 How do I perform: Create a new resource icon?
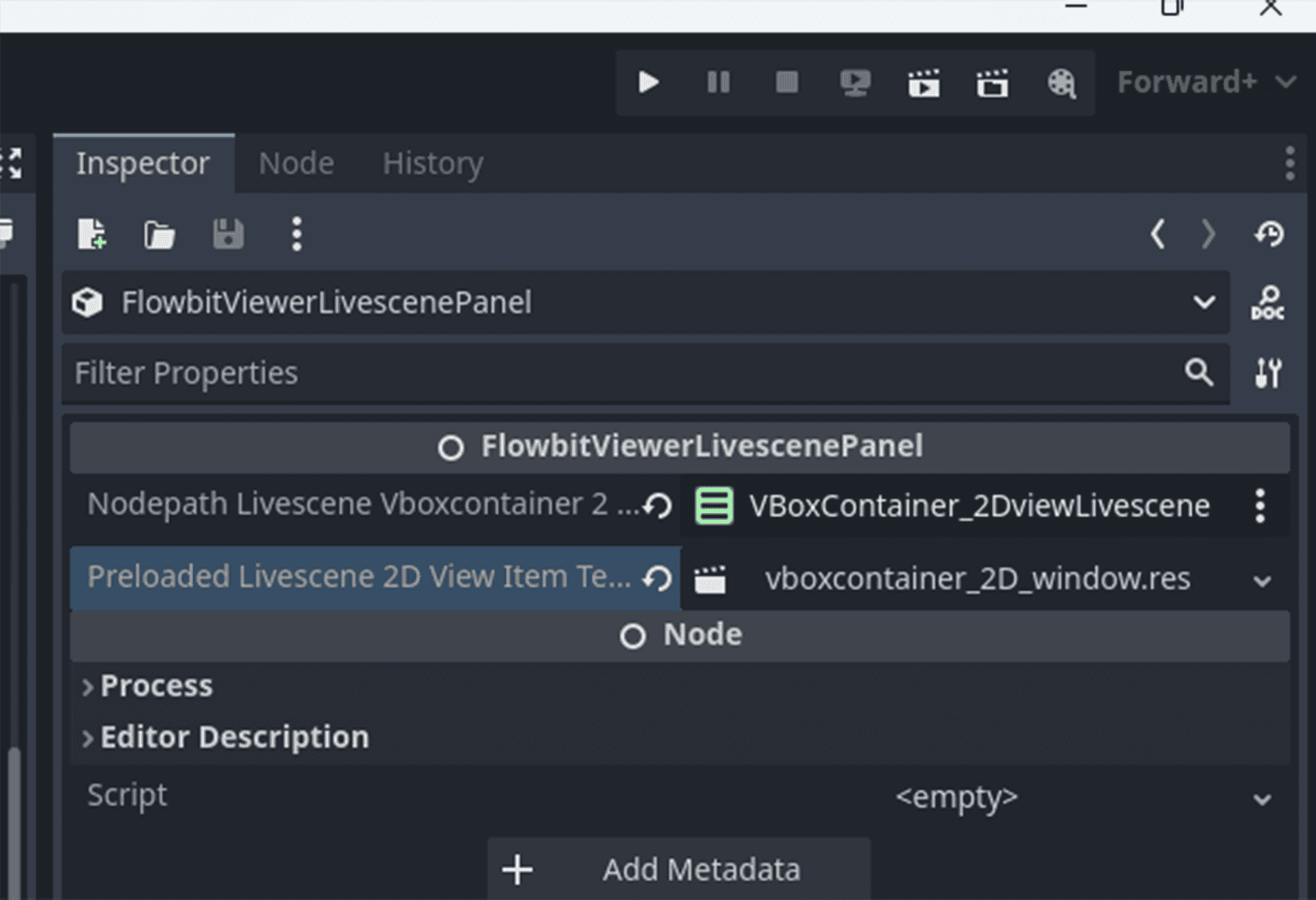tap(92, 233)
